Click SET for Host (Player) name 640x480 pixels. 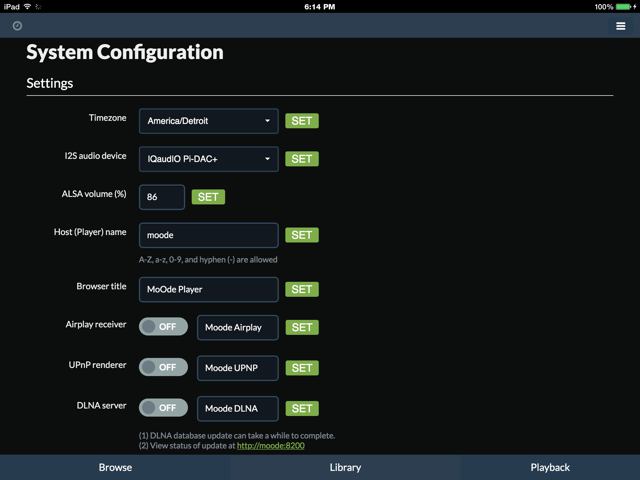(x=302, y=235)
